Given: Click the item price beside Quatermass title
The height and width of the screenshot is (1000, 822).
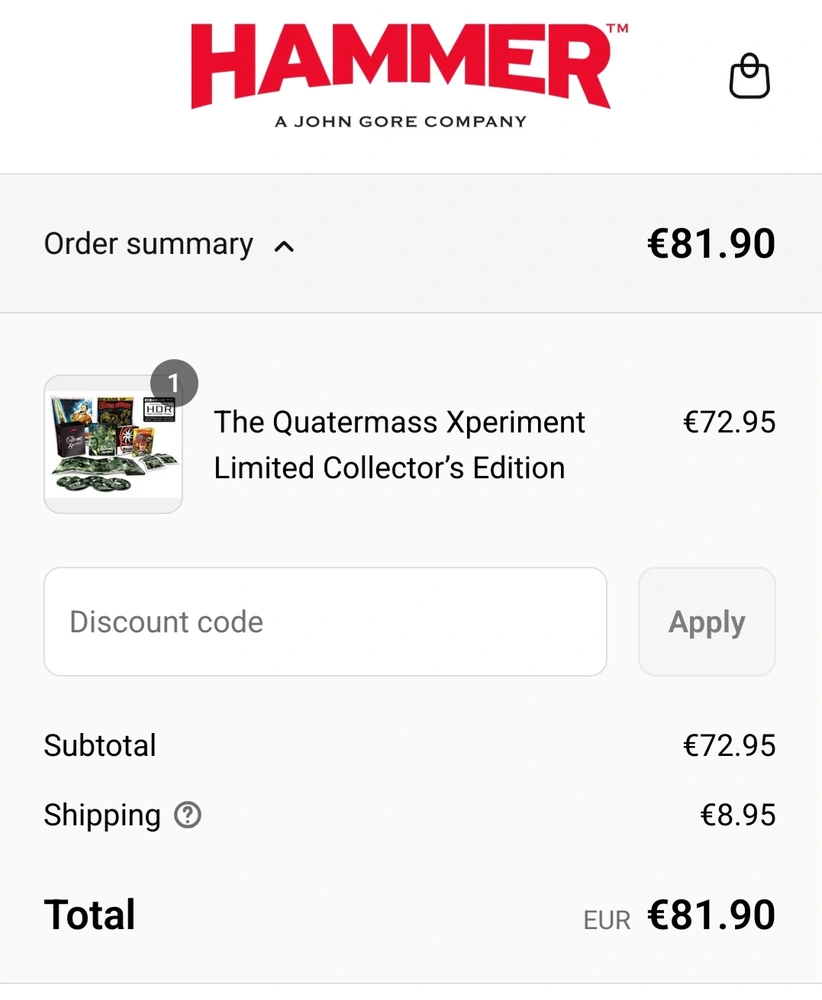Looking at the screenshot, I should point(729,422).
